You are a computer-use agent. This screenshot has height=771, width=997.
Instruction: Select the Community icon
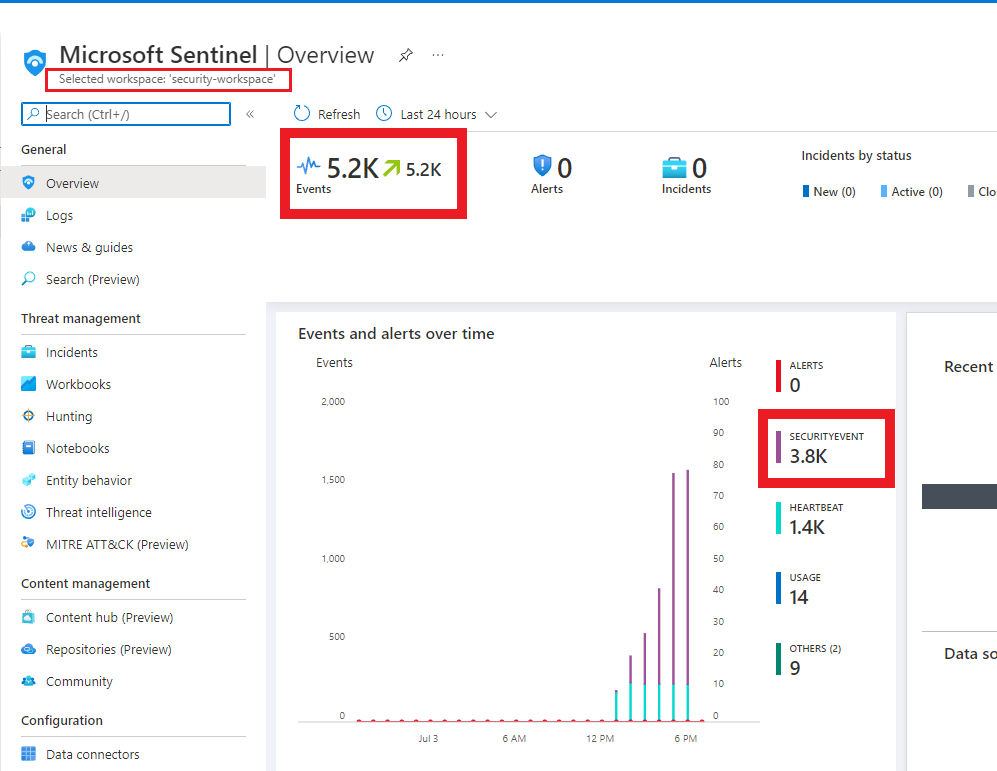[x=28, y=681]
